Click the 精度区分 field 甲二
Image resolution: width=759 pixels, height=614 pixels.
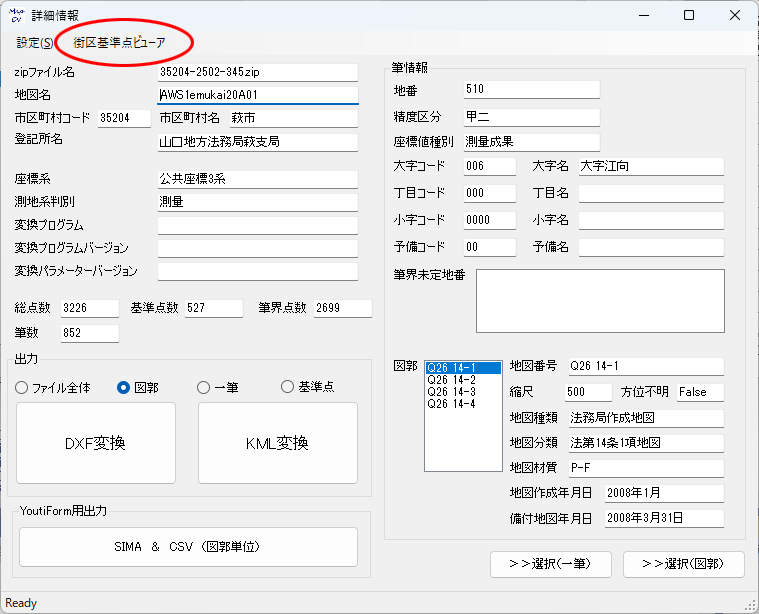(x=531, y=117)
